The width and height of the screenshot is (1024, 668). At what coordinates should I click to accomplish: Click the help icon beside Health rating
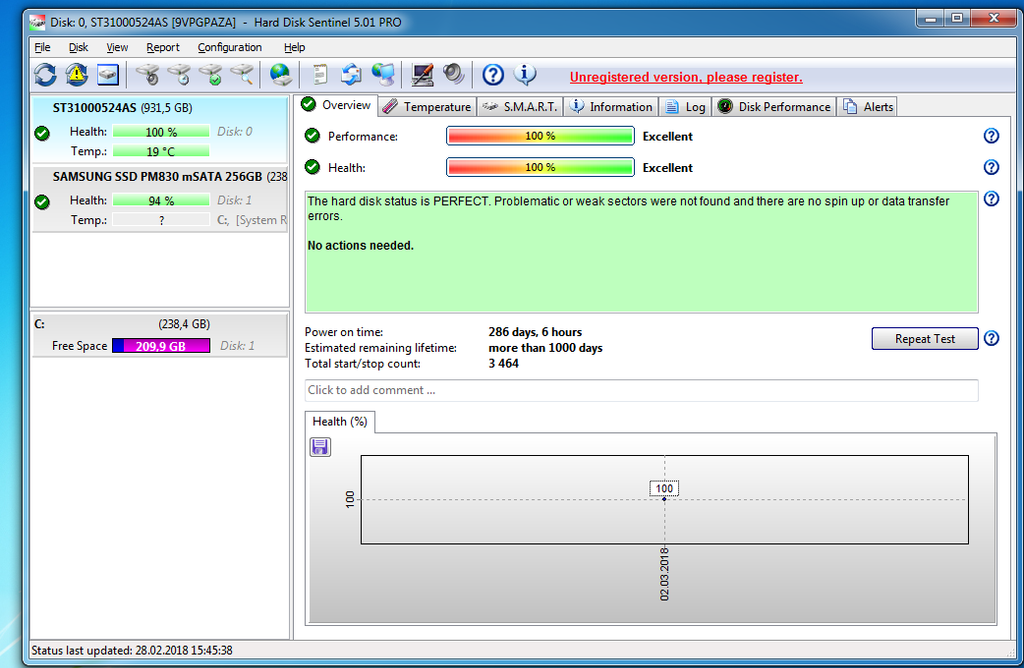(991, 167)
